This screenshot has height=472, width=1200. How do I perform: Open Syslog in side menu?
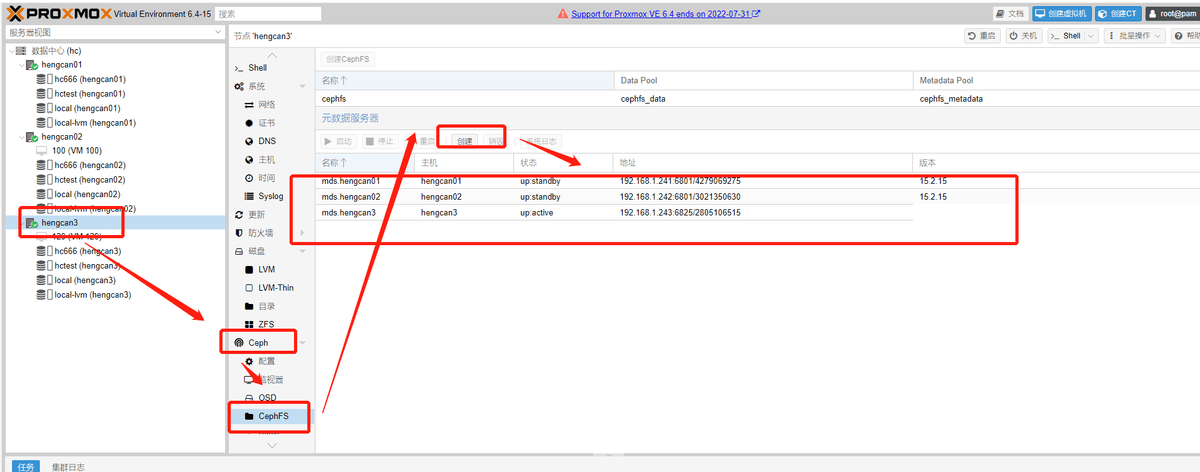tap(270, 197)
